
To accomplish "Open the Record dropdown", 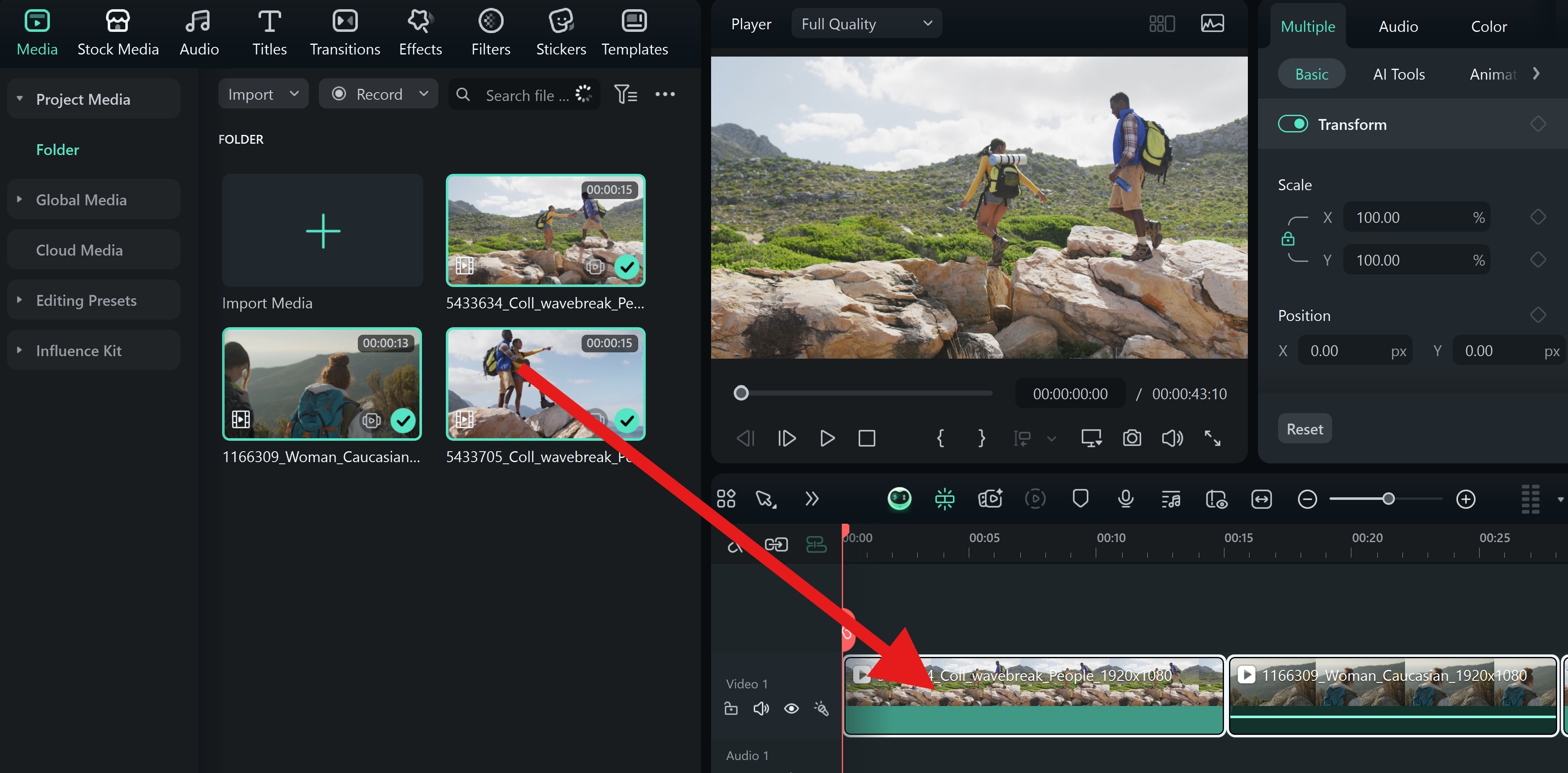I will pos(379,94).
